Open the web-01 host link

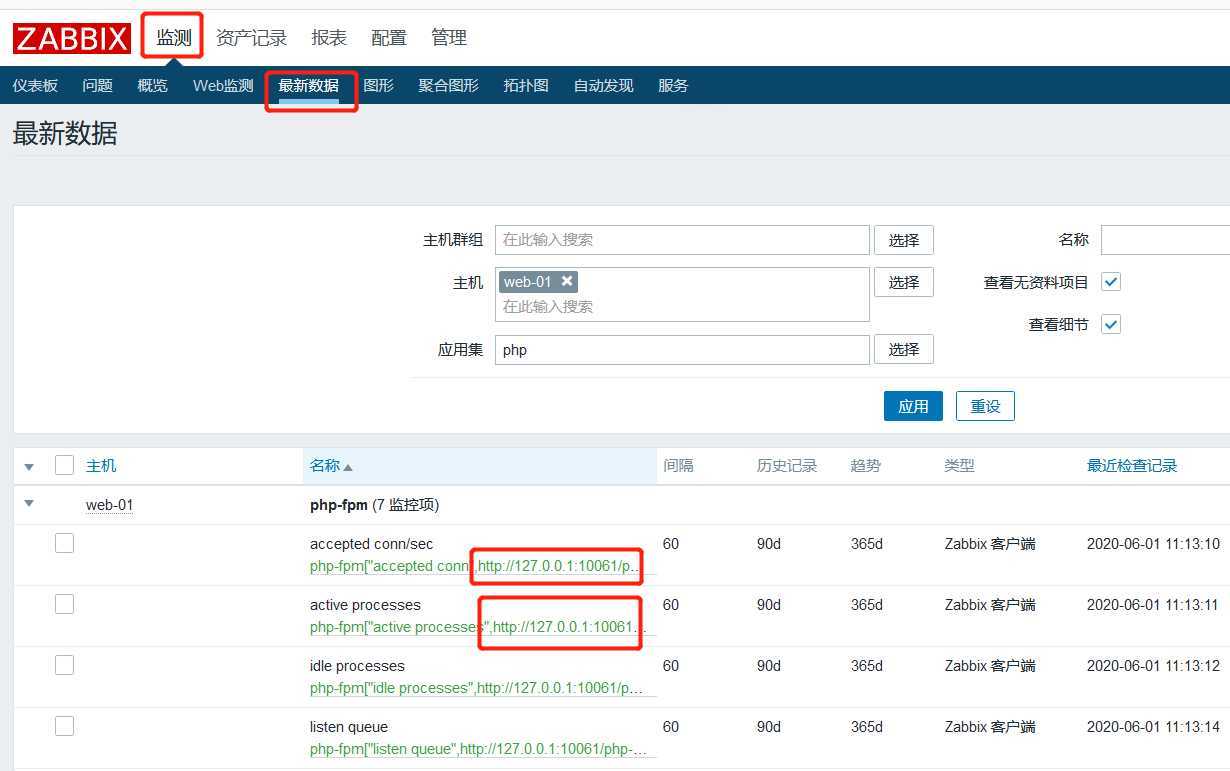[x=109, y=505]
